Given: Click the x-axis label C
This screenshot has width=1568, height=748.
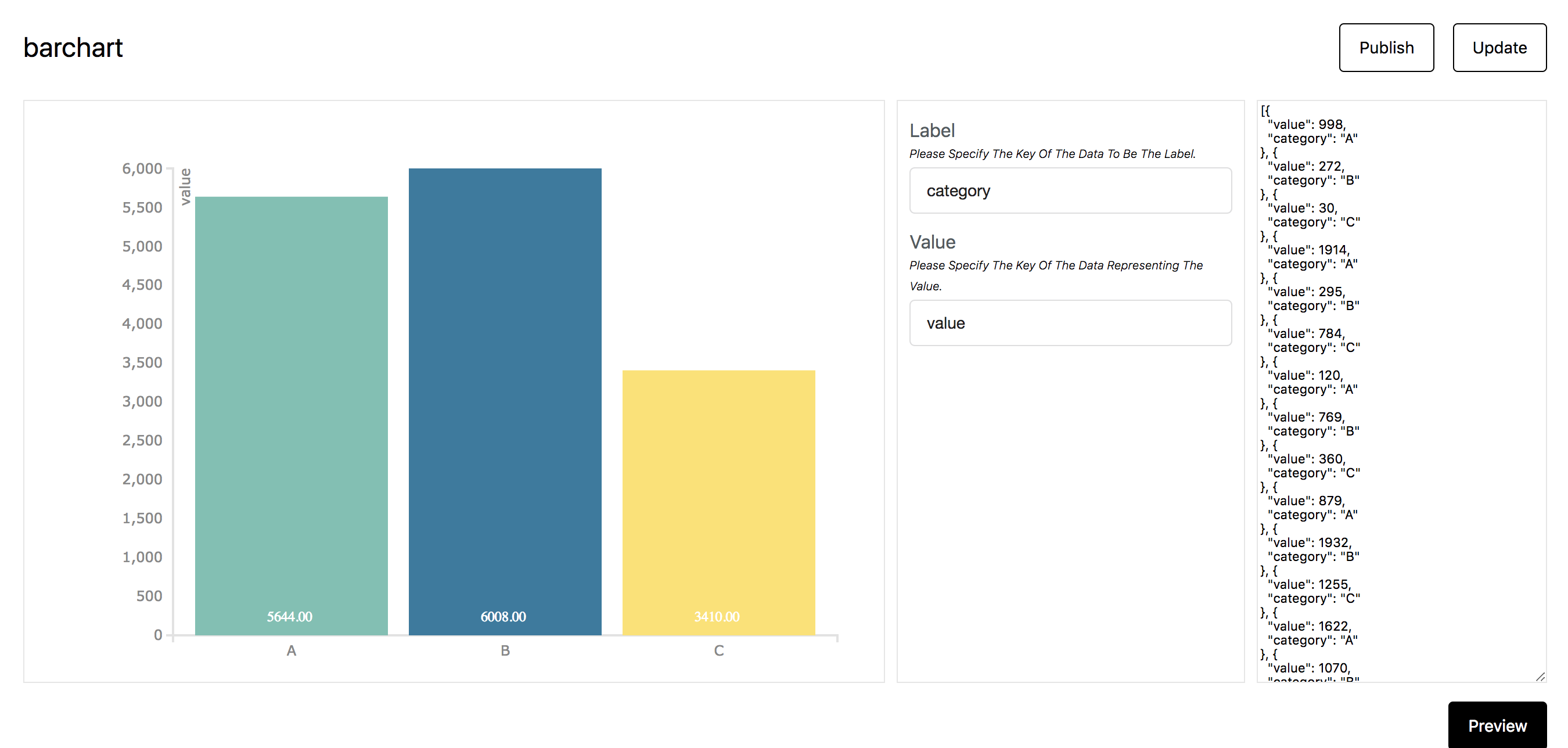Looking at the screenshot, I should click(719, 650).
